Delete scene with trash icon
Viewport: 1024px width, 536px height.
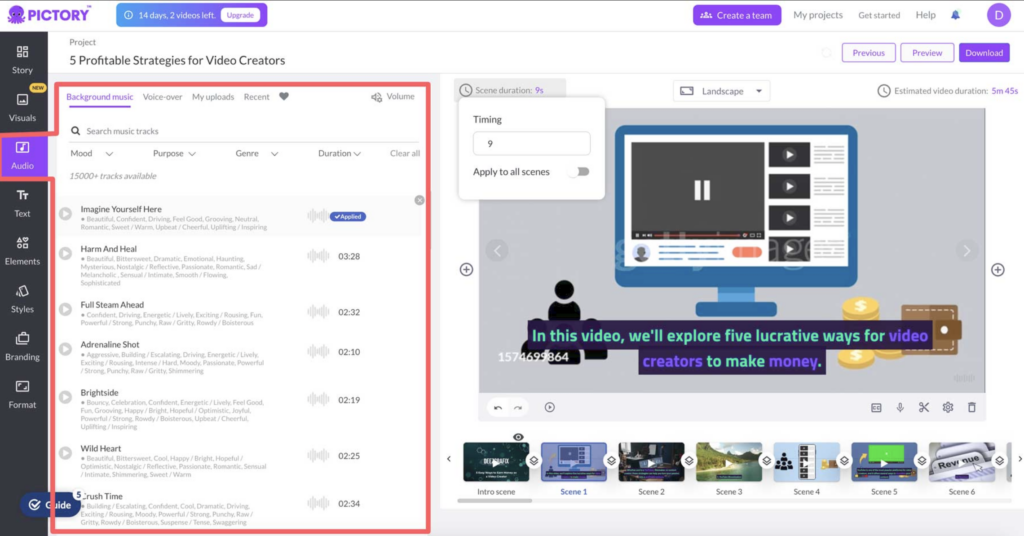point(972,407)
